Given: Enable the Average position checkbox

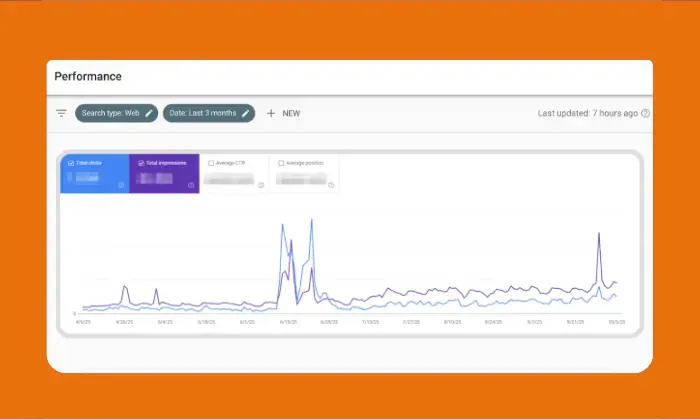Looking at the screenshot, I should (280, 162).
